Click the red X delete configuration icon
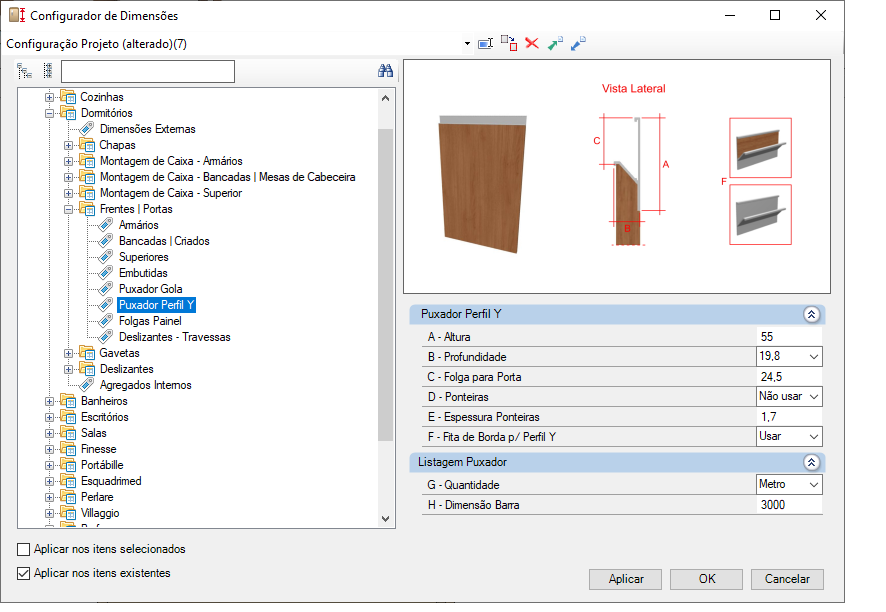This screenshot has width=886, height=612. pyautogui.click(x=532, y=44)
